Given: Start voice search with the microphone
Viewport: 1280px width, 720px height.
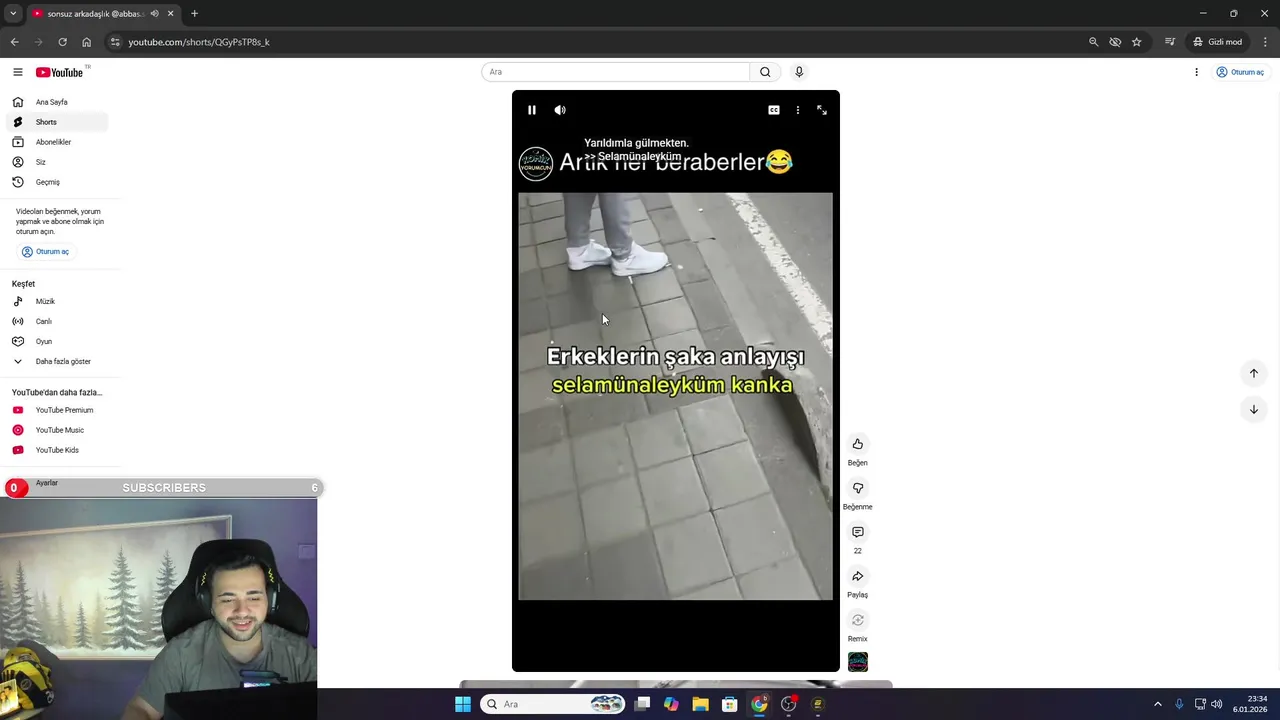Looking at the screenshot, I should click(799, 72).
